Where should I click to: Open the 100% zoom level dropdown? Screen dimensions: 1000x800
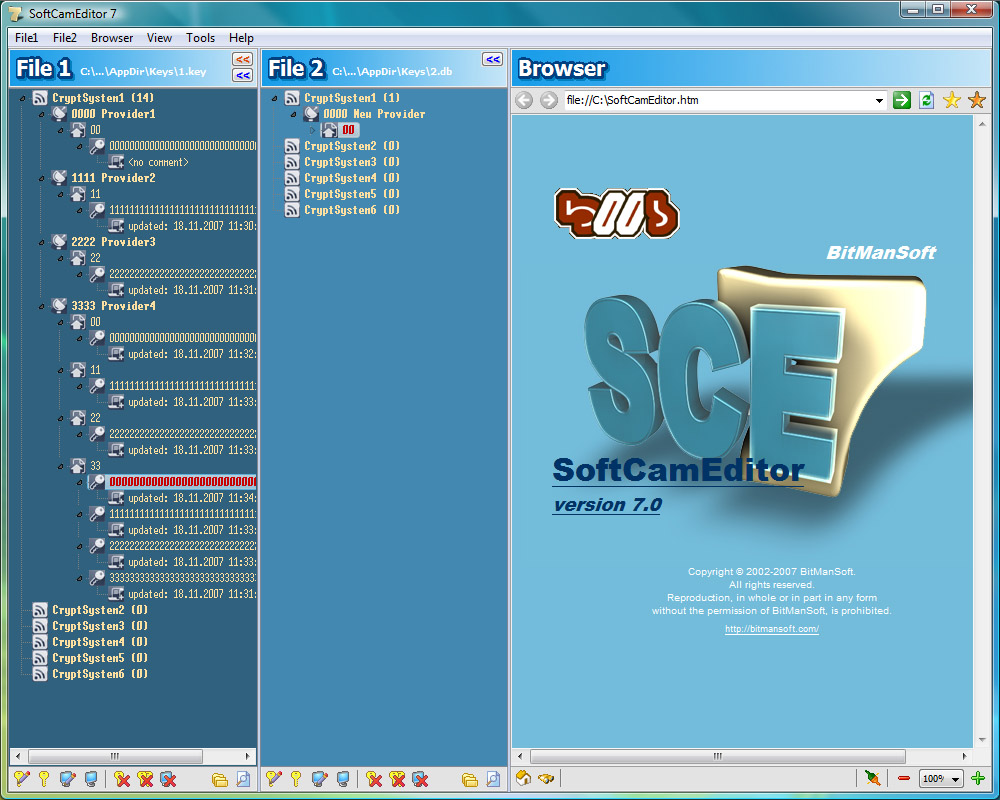pyautogui.click(x=955, y=779)
